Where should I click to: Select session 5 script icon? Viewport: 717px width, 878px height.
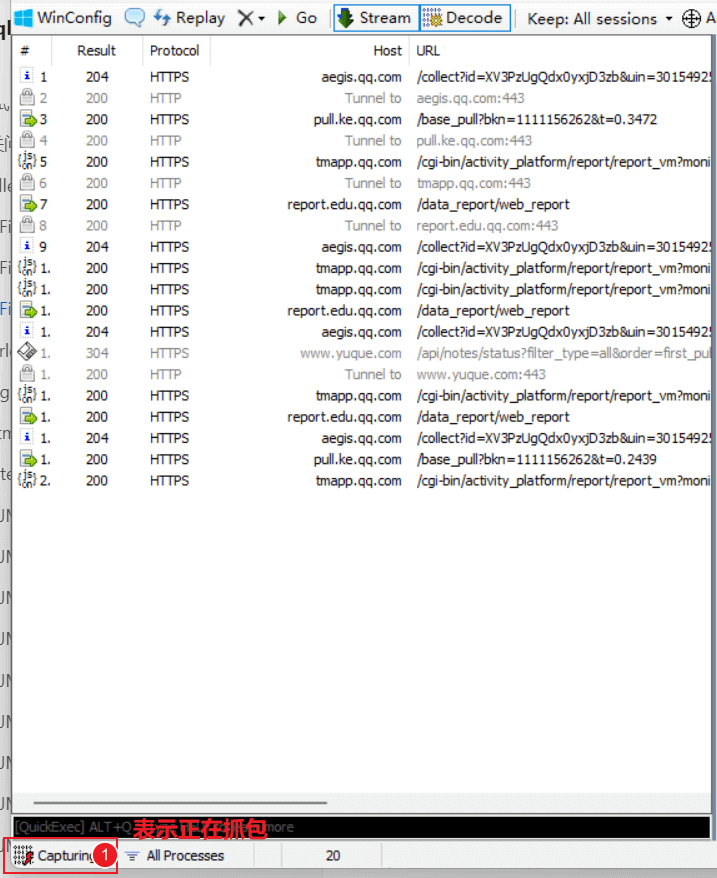pyautogui.click(x=27, y=161)
